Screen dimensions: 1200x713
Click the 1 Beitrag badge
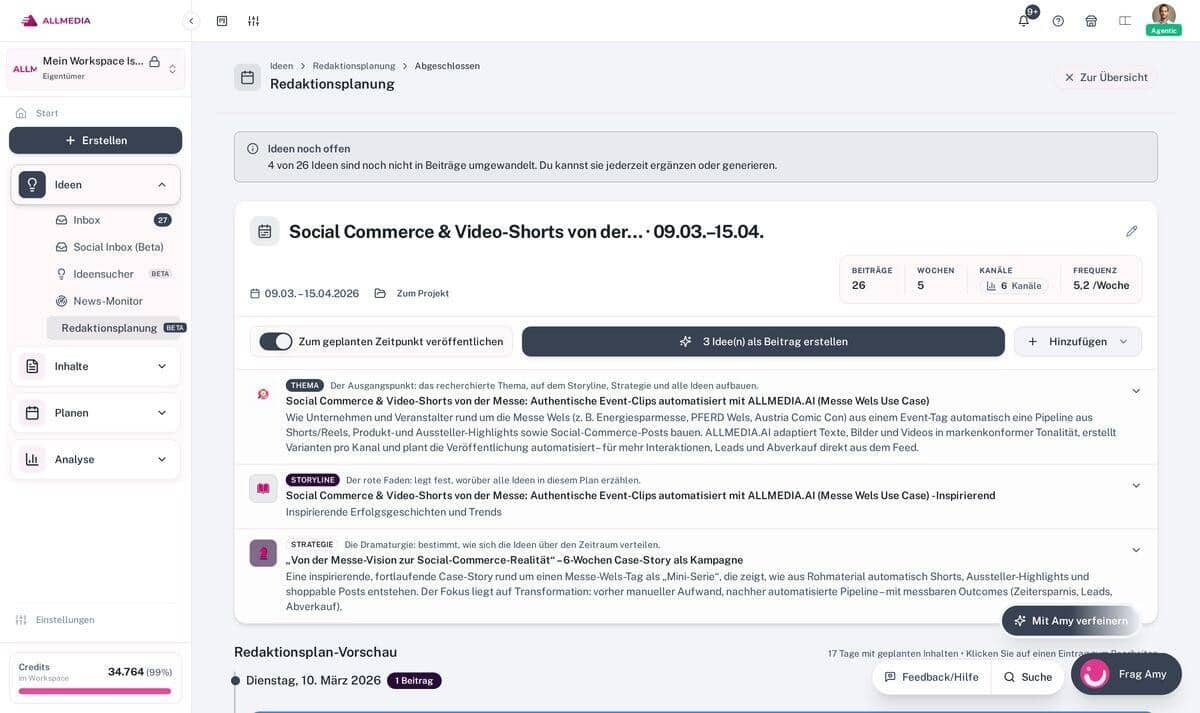click(x=414, y=681)
